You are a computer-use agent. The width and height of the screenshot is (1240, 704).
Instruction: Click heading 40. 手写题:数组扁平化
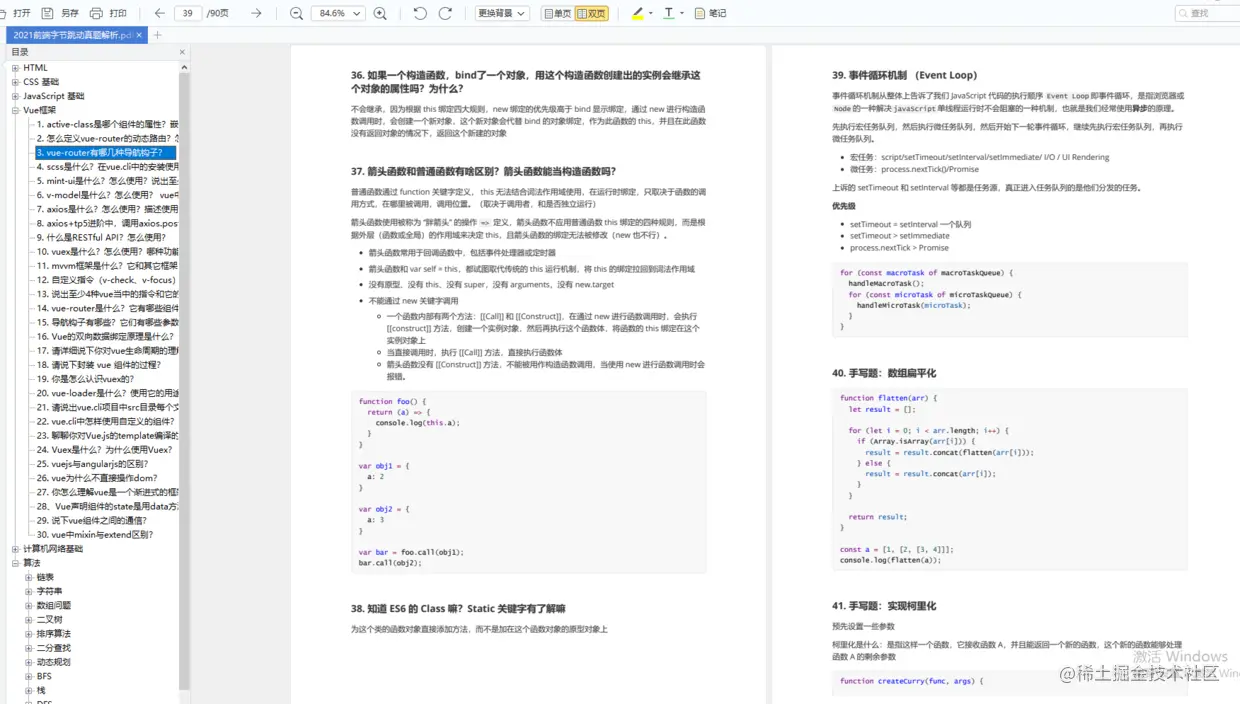[884, 373]
